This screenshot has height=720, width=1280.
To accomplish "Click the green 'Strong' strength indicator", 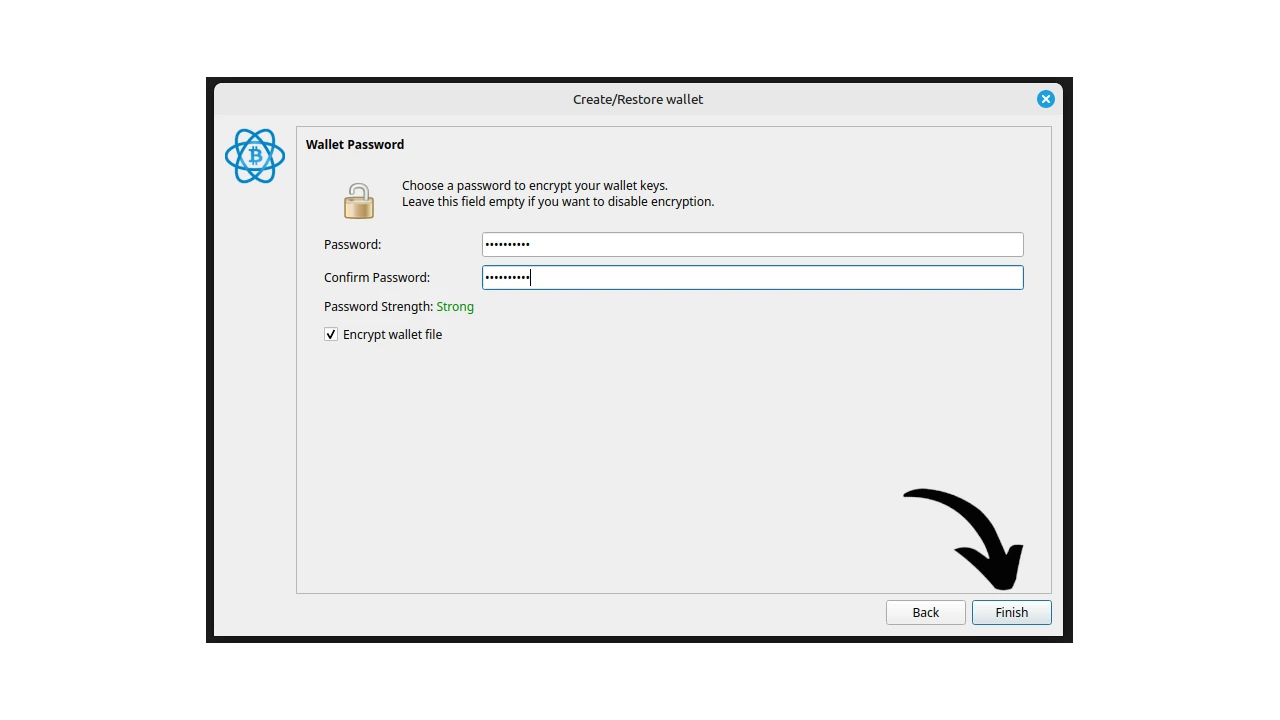I will pyautogui.click(x=455, y=307).
